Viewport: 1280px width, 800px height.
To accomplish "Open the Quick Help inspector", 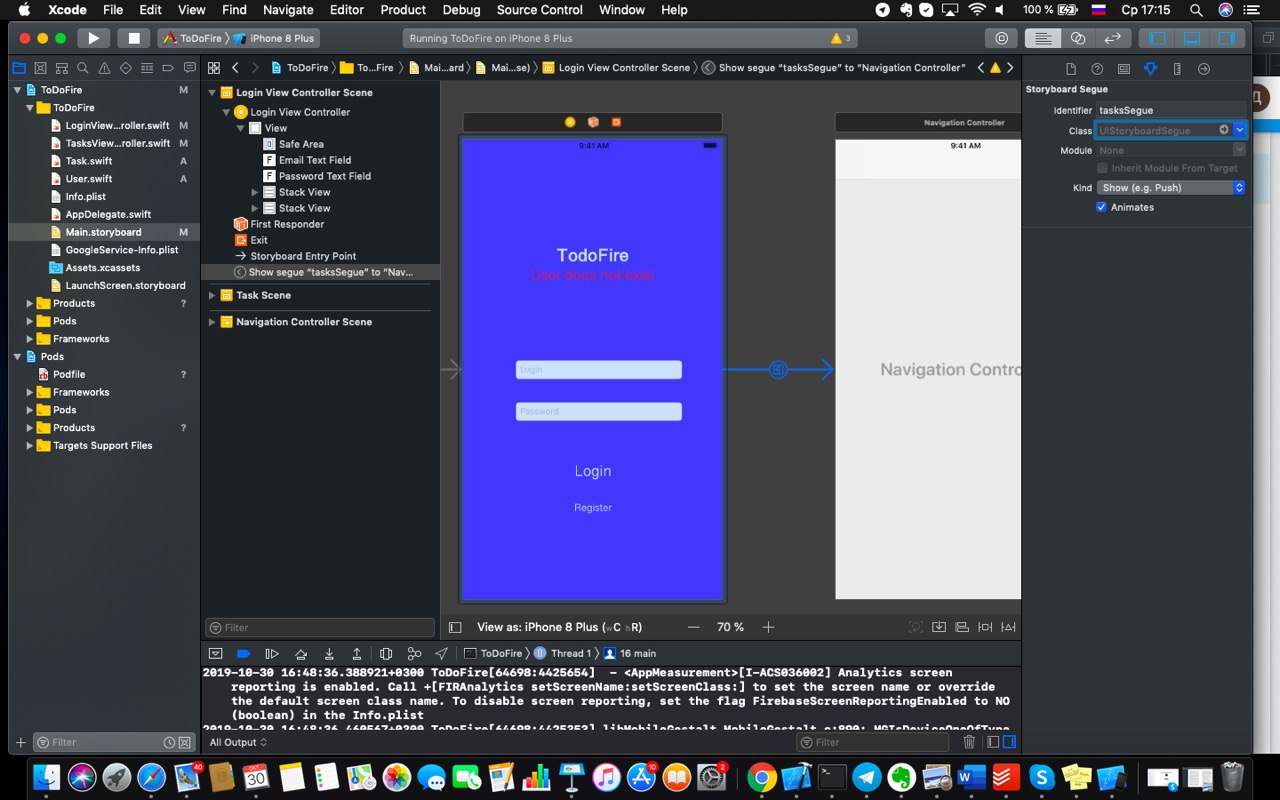I will tap(1097, 69).
